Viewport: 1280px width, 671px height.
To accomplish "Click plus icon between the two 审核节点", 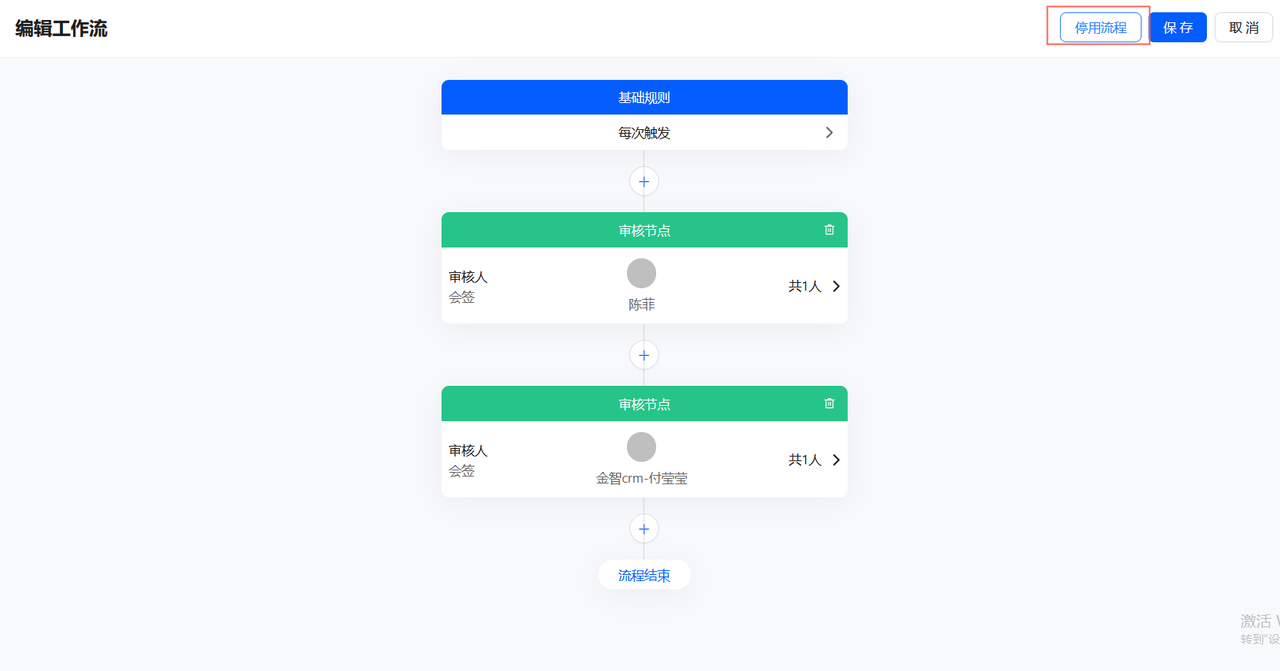I will click(x=644, y=355).
